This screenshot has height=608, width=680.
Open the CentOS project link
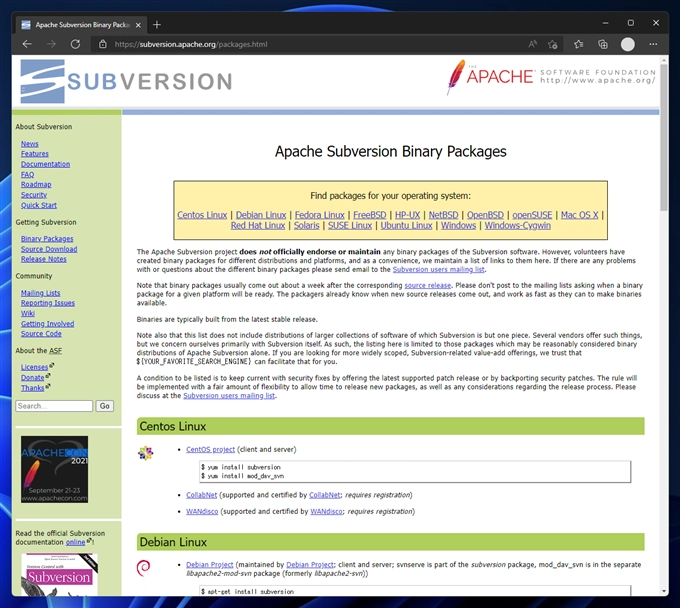tap(210, 450)
